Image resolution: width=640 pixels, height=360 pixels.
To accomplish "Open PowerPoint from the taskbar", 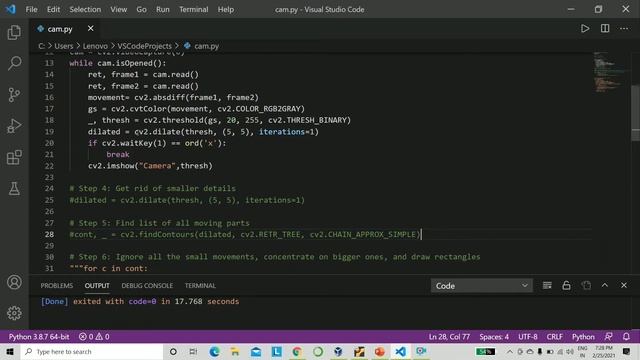I will [380, 351].
